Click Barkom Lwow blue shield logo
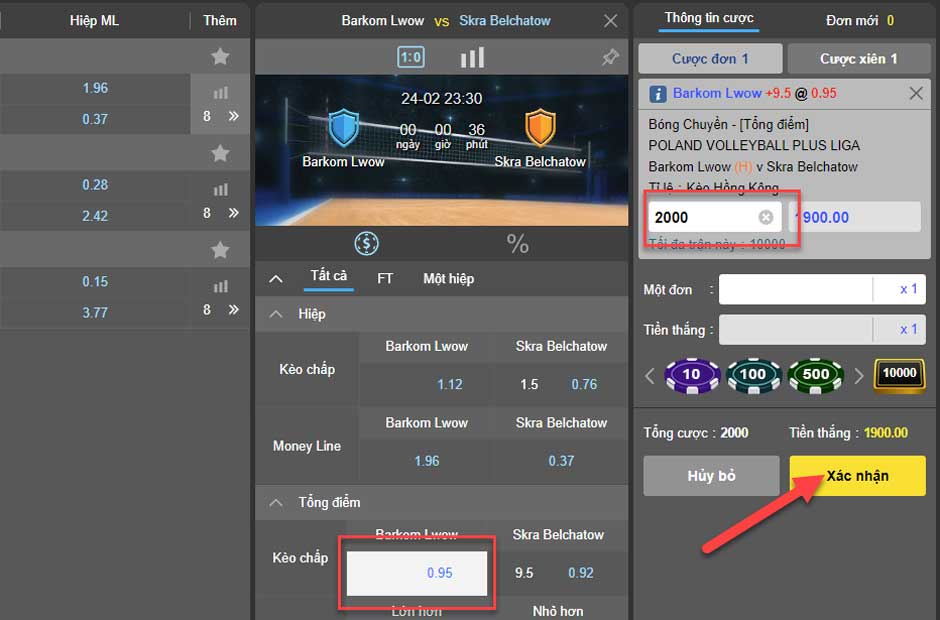 pos(344,127)
